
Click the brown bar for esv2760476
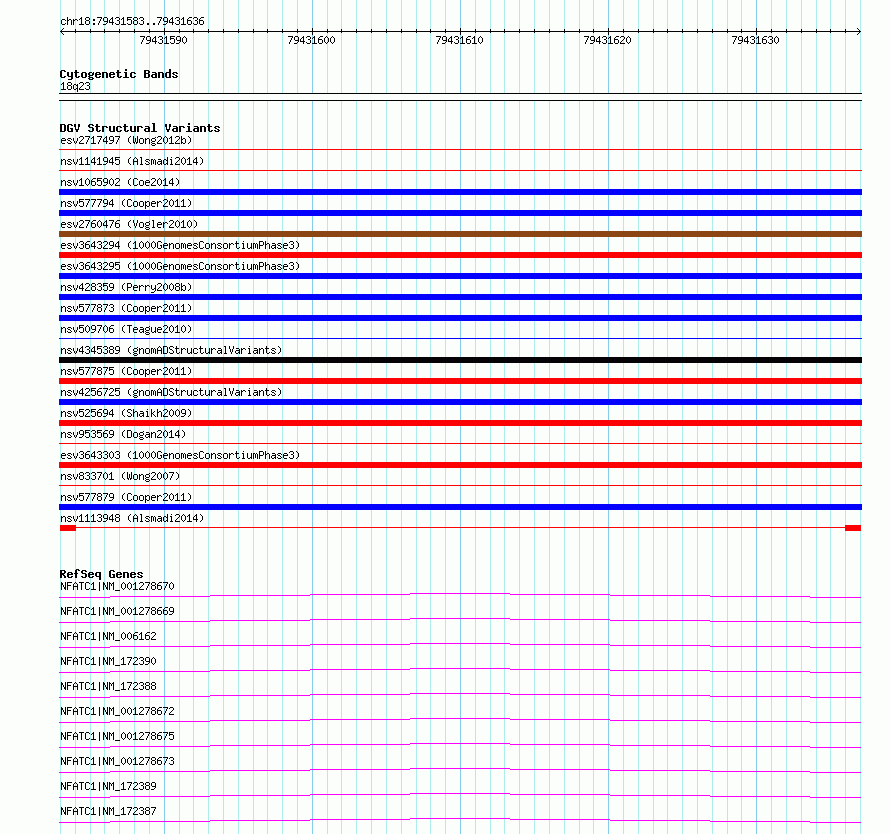tap(460, 234)
